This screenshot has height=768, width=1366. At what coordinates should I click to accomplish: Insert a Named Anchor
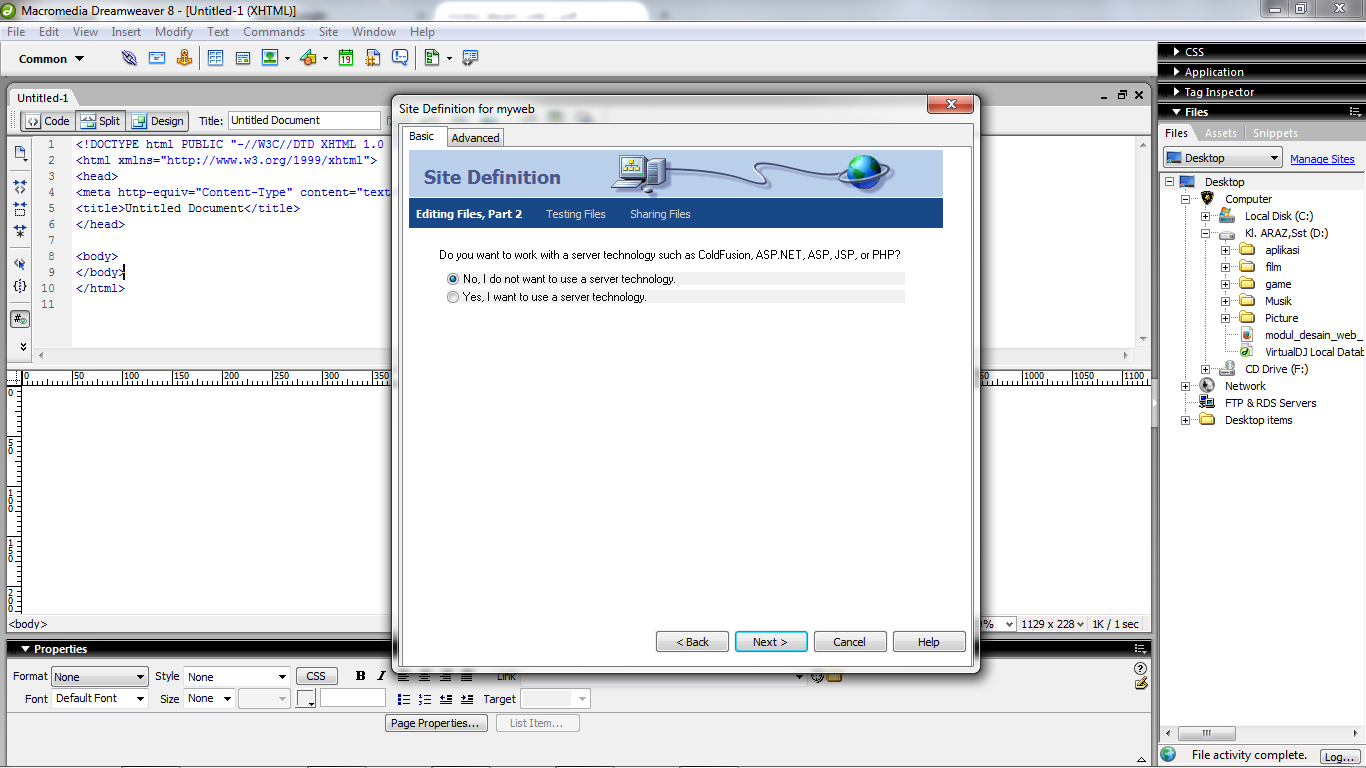[184, 58]
